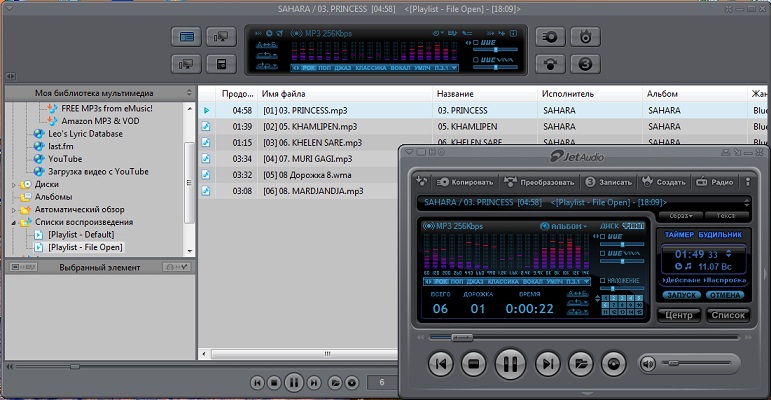Enable the BBE ViVA checkbox in the mini player
This screenshot has width=771, height=400.
(x=603, y=253)
